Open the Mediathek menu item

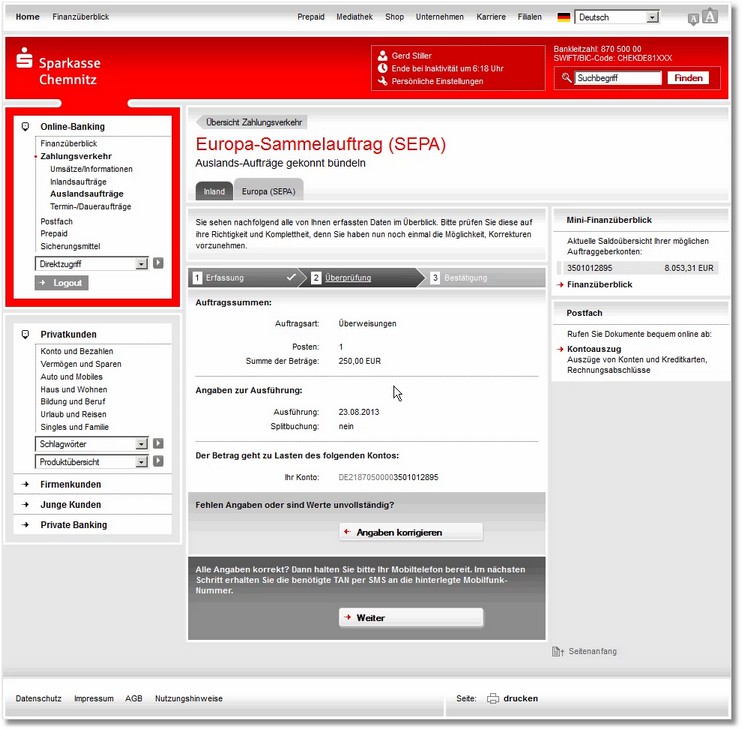354,17
